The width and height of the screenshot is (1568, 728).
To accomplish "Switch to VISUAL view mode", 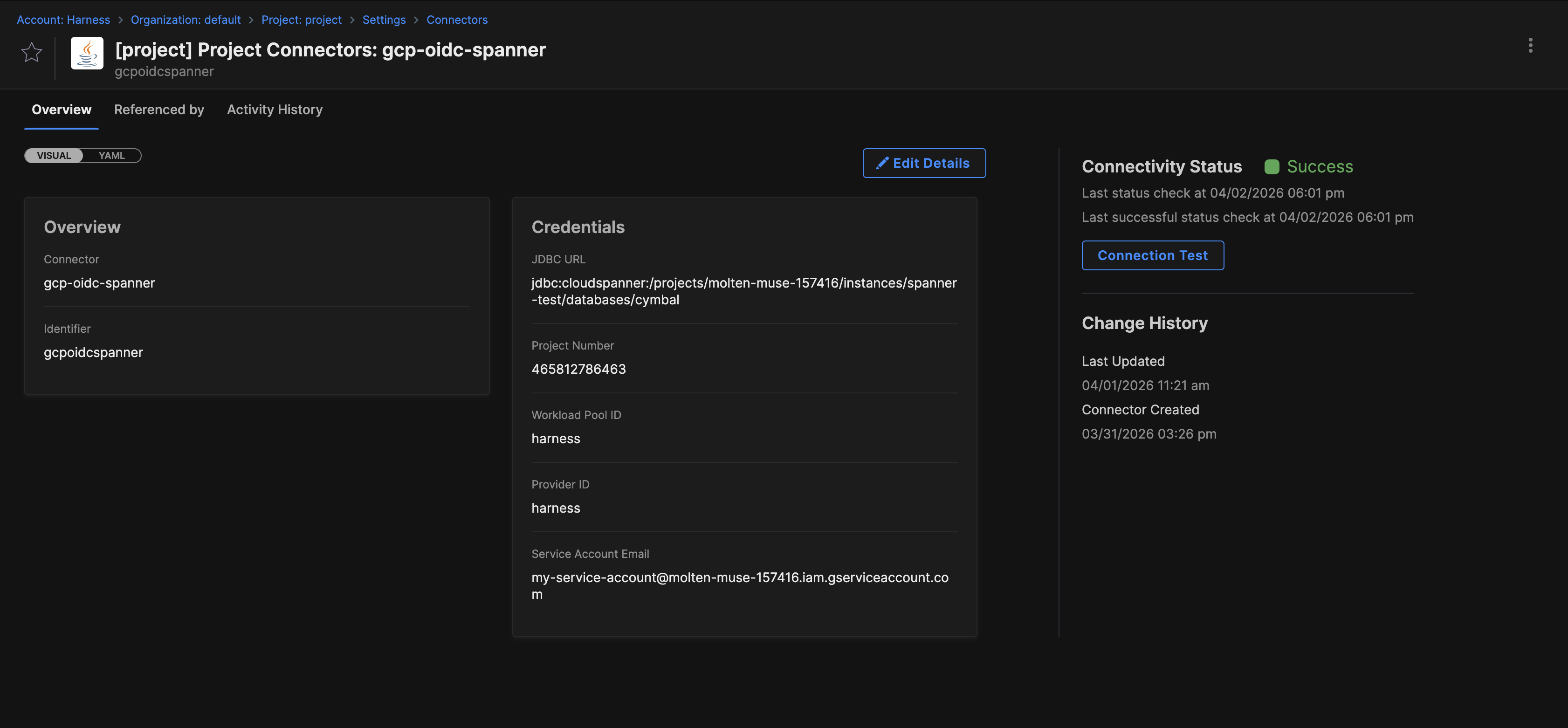I will 54,156.
